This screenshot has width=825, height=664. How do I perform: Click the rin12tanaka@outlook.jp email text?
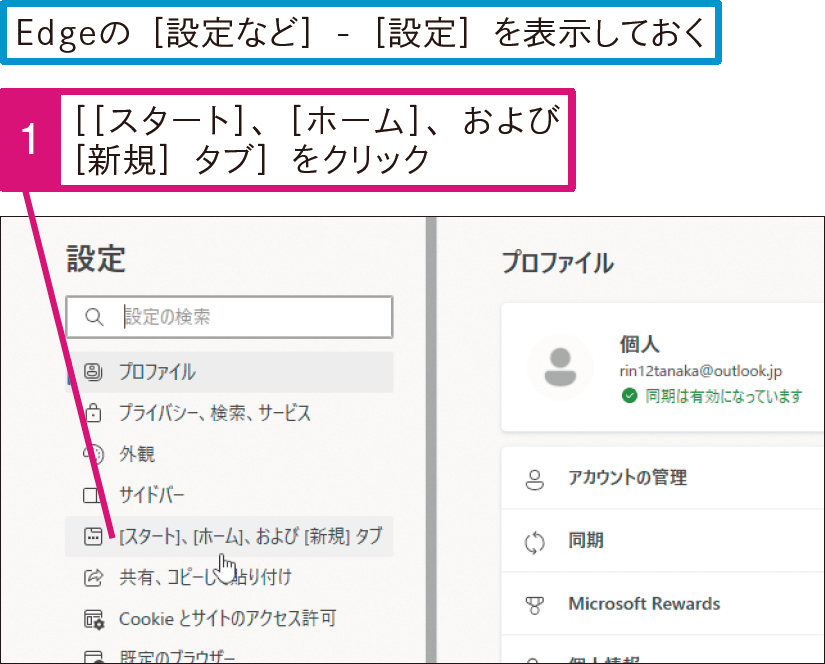tap(701, 371)
